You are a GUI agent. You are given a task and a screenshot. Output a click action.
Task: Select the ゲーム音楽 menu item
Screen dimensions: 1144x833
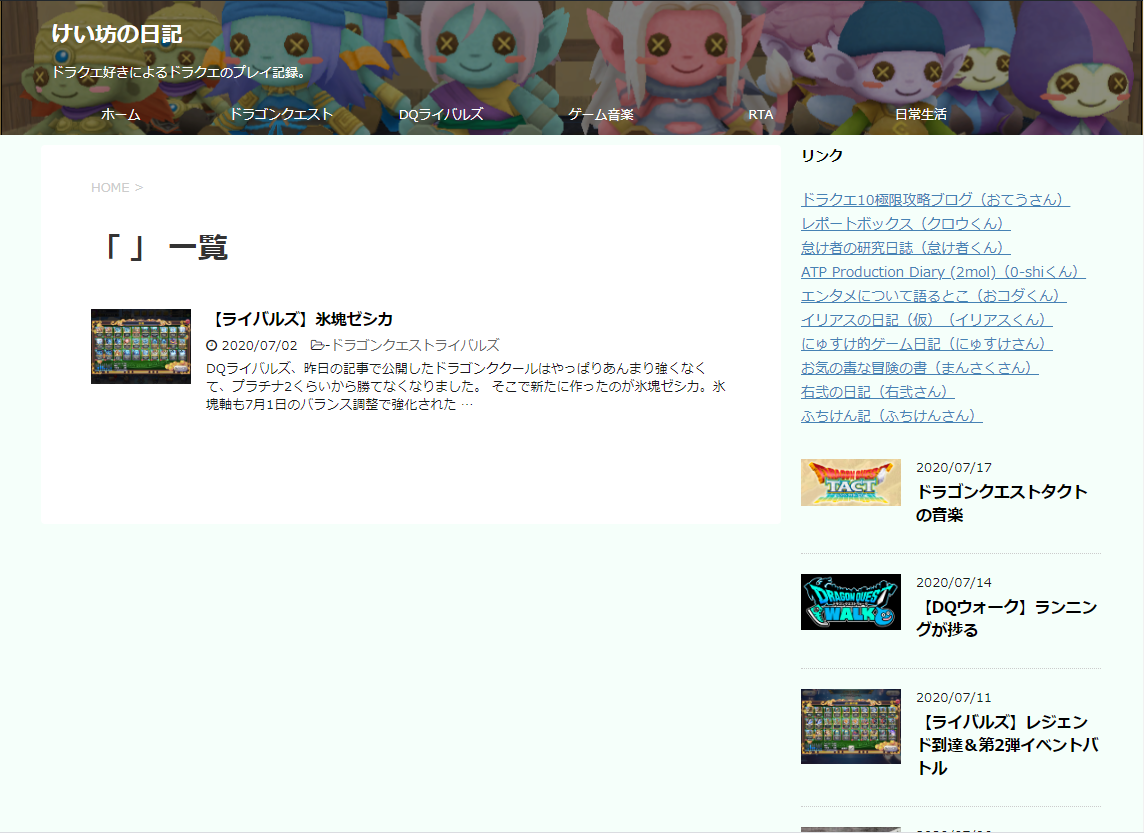[600, 115]
